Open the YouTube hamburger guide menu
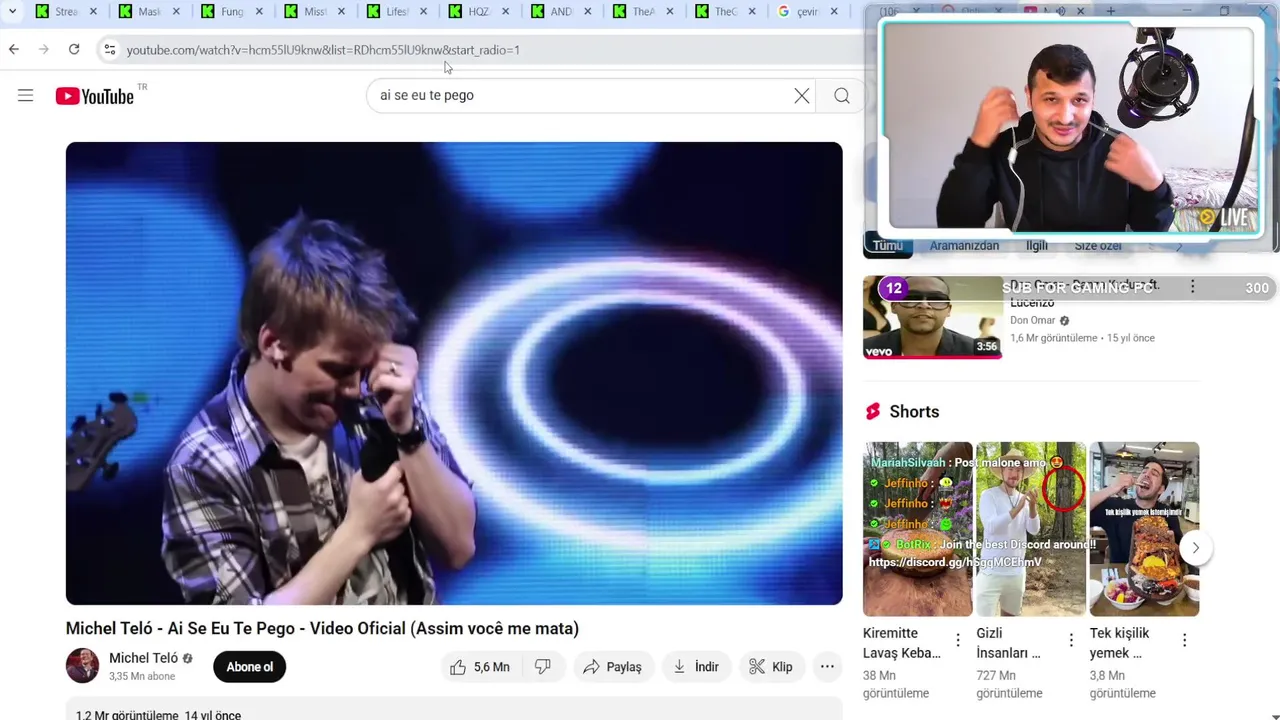This screenshot has width=1280, height=720. 26,95
